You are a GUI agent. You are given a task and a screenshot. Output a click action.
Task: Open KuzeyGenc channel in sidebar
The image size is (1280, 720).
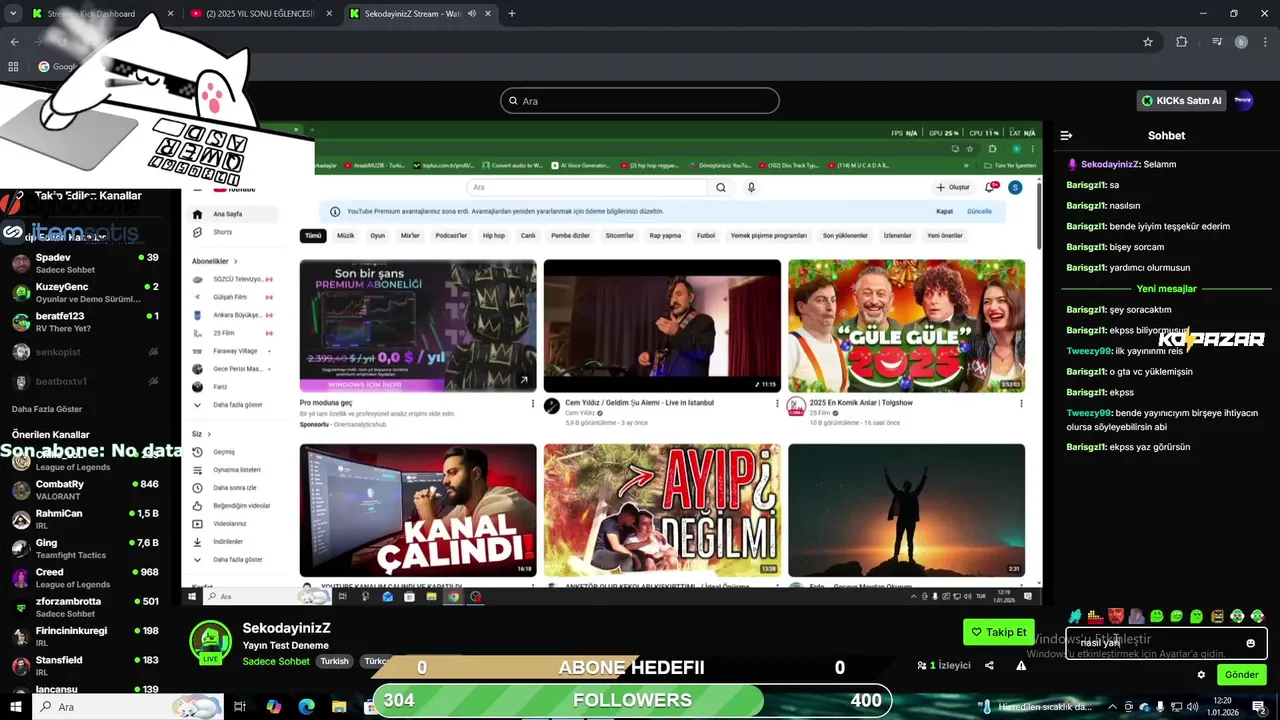tap(84, 293)
